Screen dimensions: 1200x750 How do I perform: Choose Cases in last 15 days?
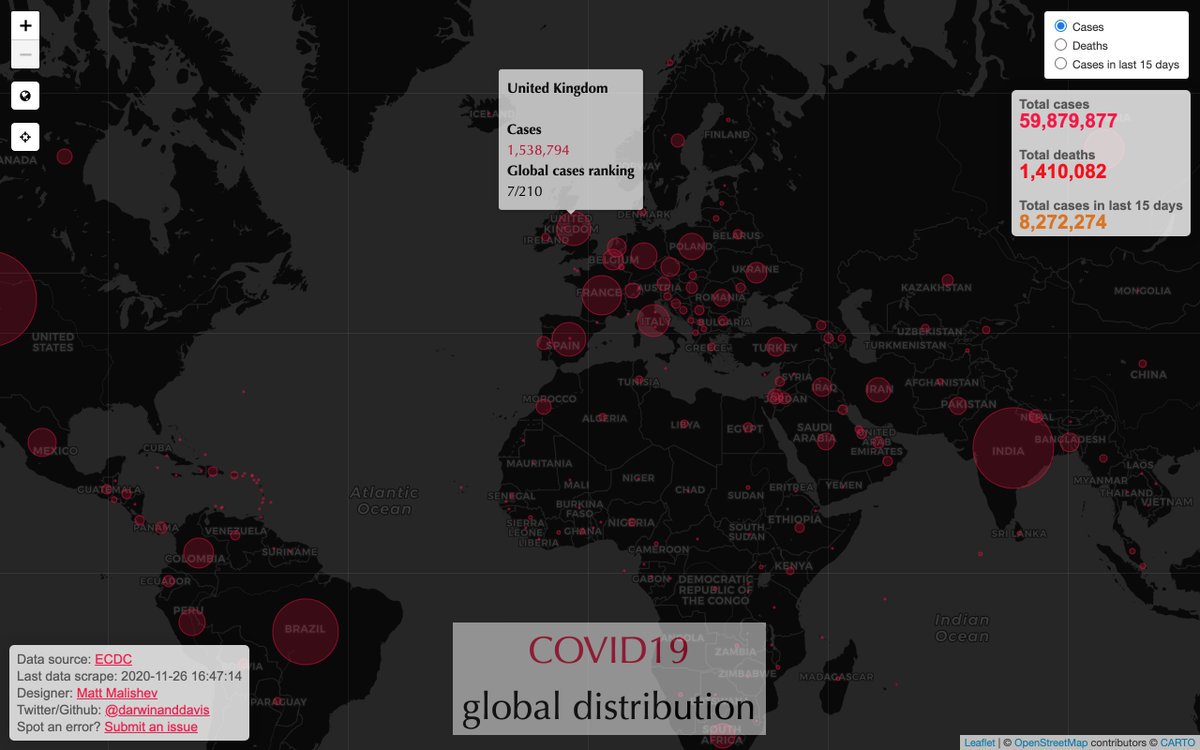[1061, 64]
